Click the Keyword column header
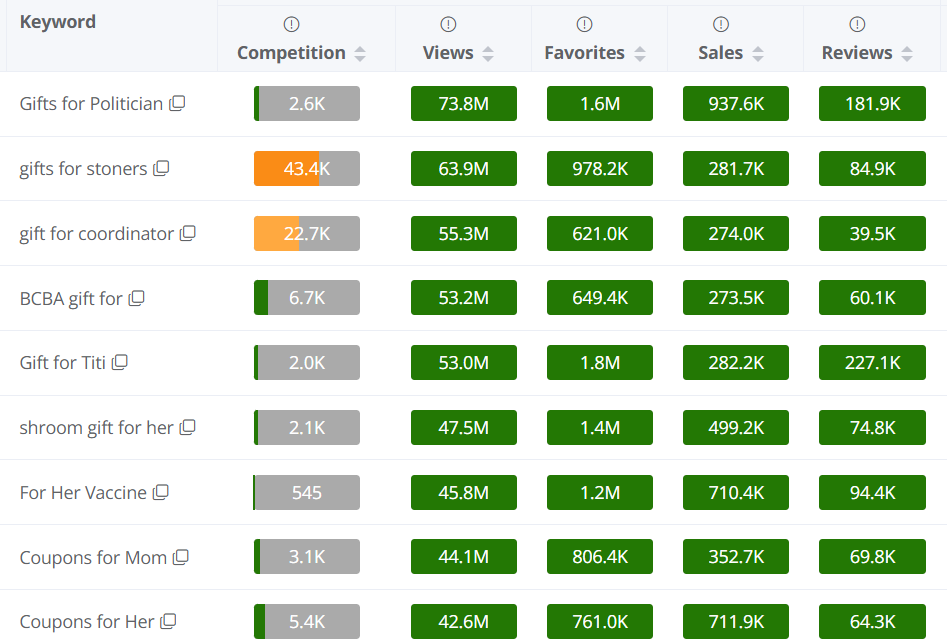 point(58,22)
